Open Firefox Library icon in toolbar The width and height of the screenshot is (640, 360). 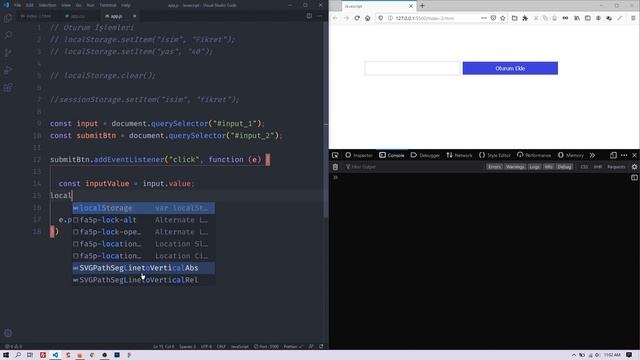coord(577,18)
